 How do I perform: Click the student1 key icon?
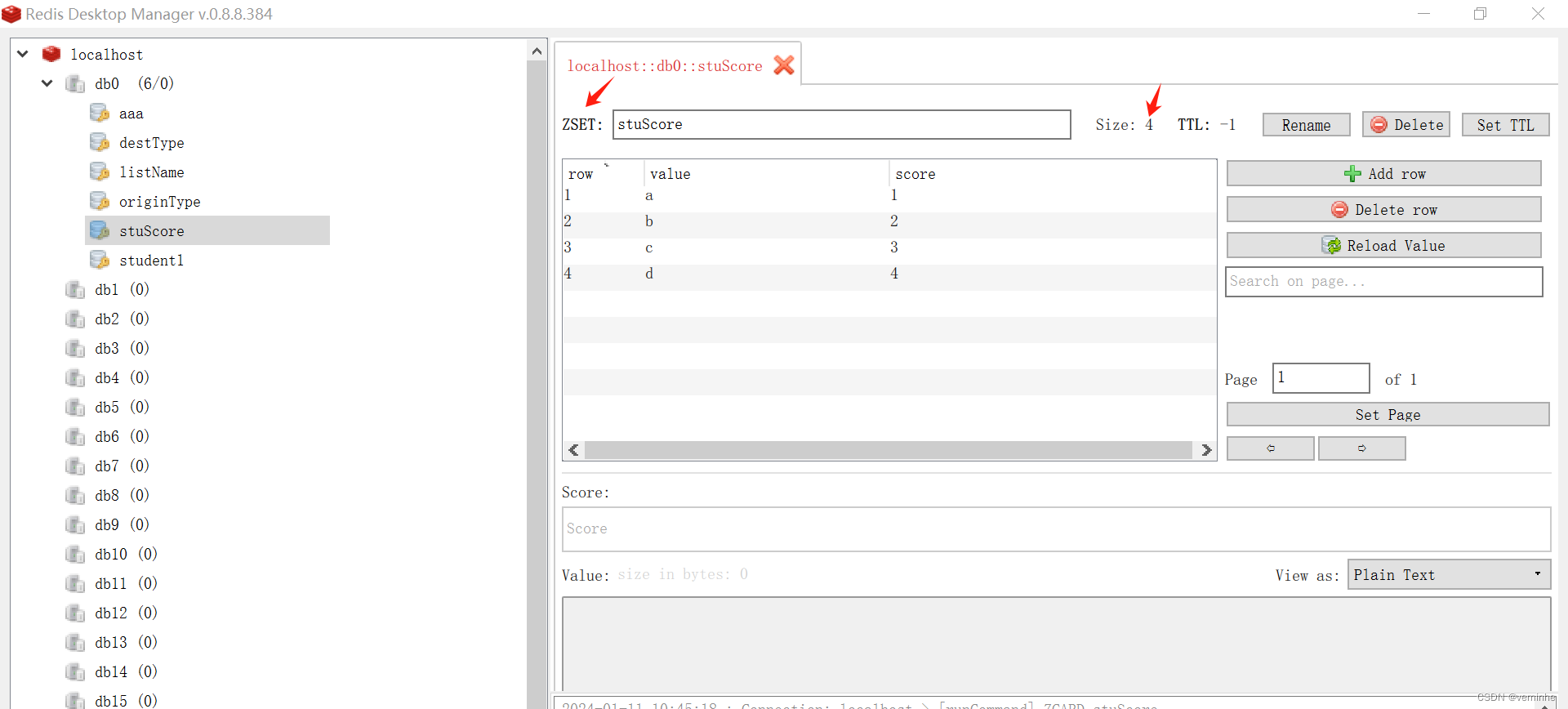[x=100, y=260]
